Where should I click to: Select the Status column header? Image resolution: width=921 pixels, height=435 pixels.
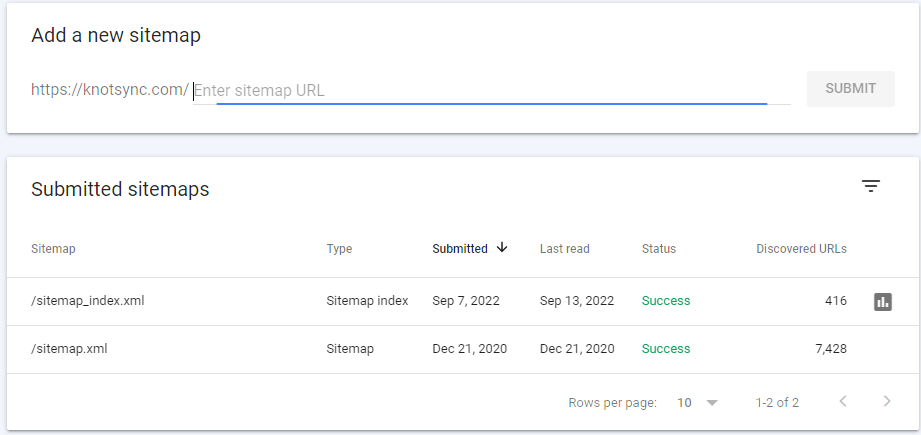pos(658,249)
